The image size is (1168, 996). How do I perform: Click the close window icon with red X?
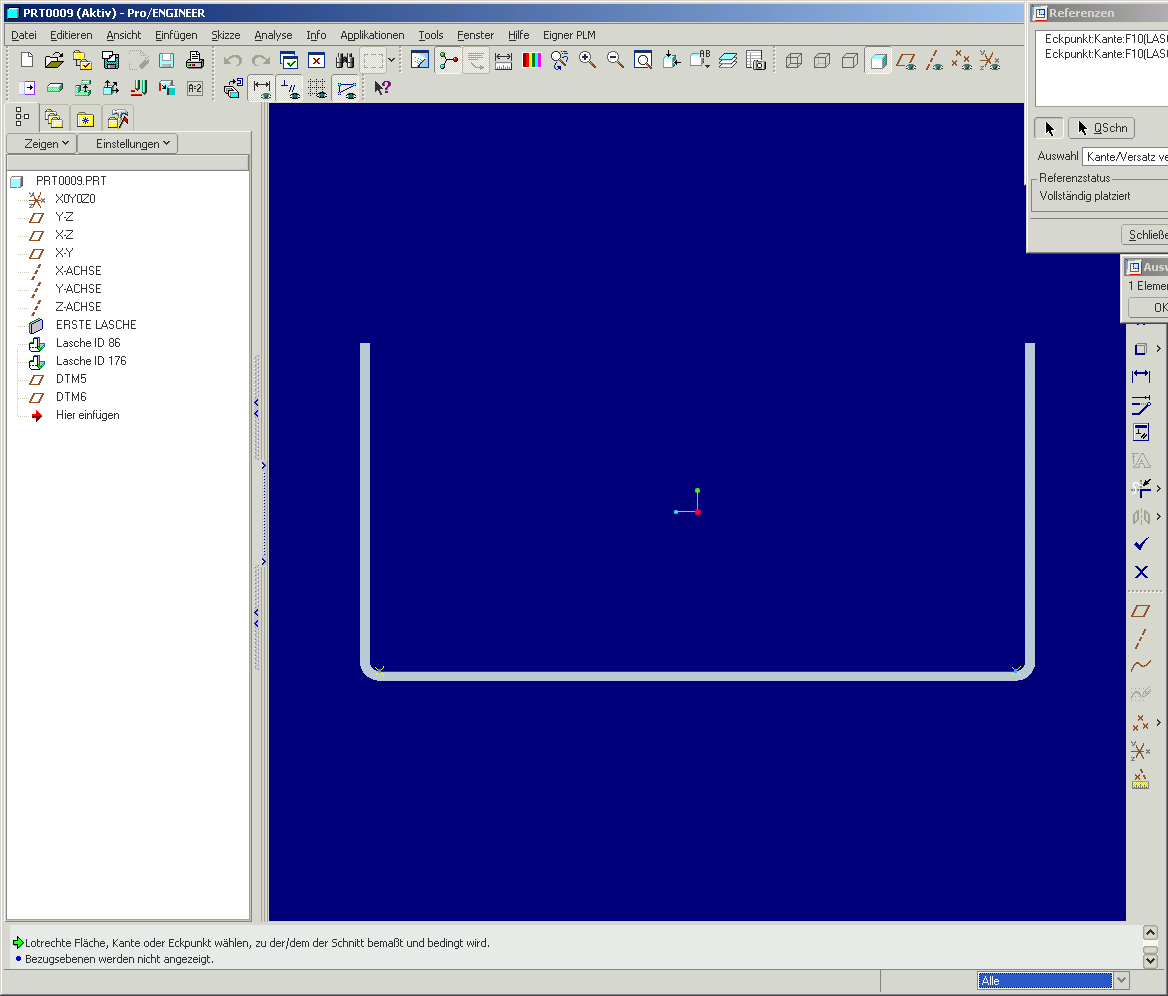[317, 60]
